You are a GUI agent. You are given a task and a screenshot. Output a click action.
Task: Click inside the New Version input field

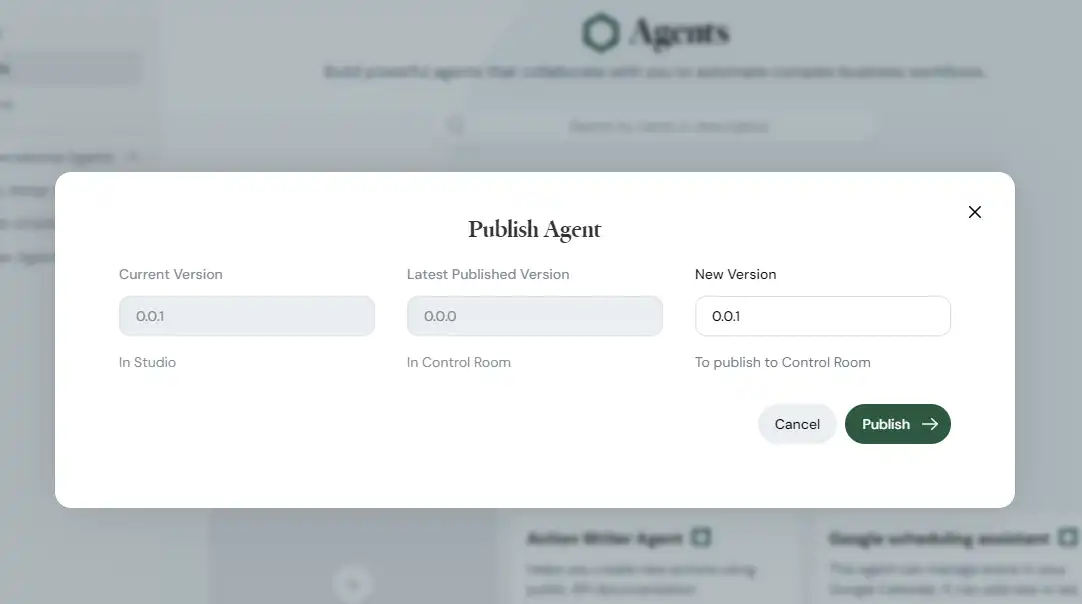coord(822,315)
